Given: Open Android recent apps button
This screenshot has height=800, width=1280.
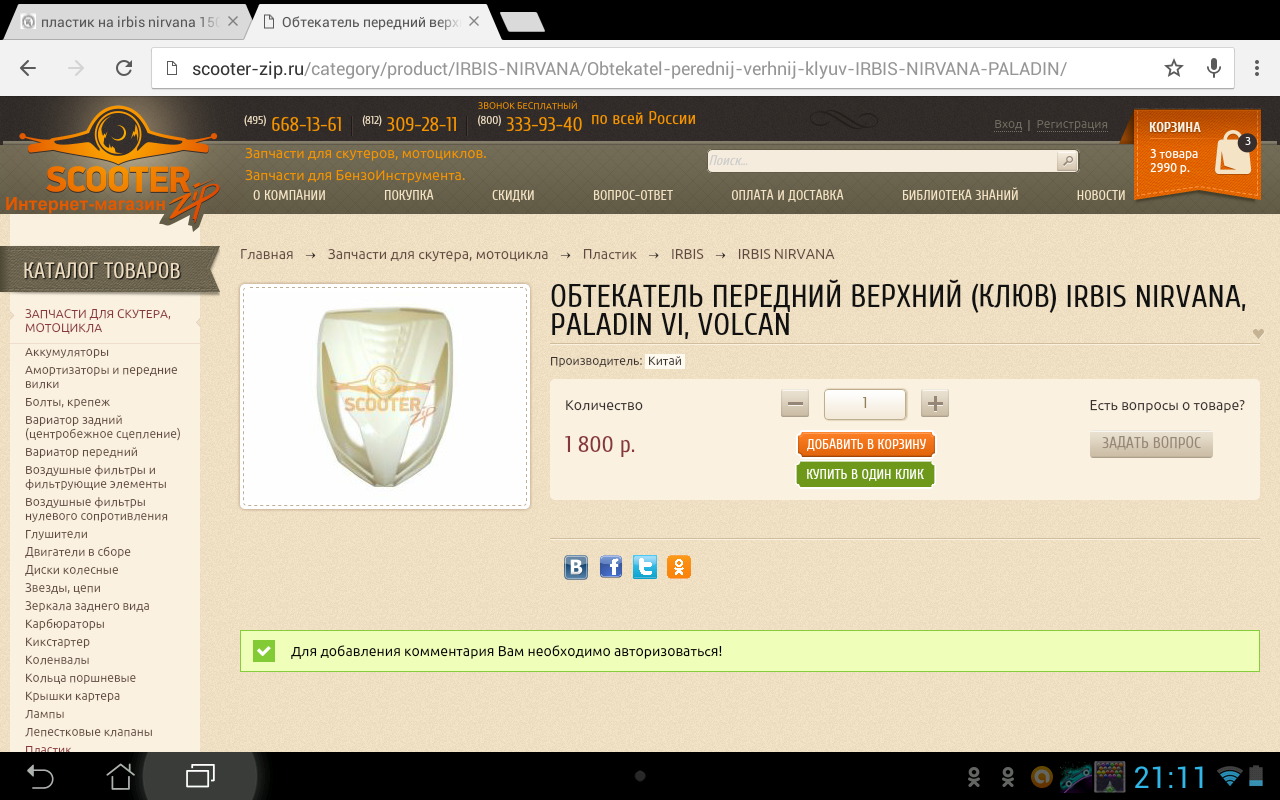Looking at the screenshot, I should coord(200,776).
